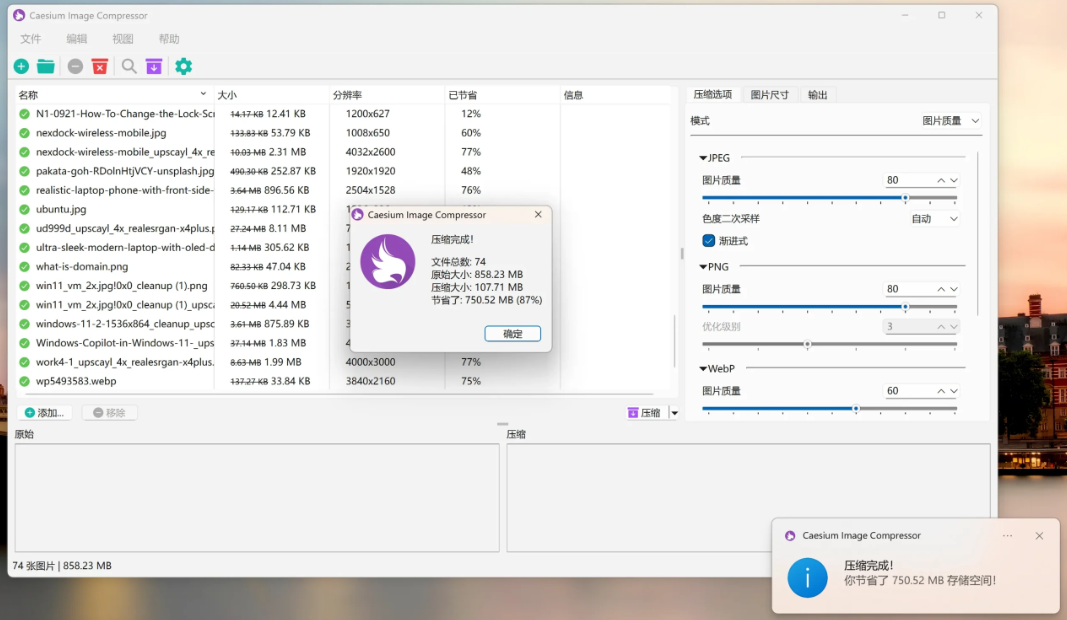This screenshot has height=620, width=1067.
Task: Click the 添加 button below the file list
Action: (x=45, y=412)
